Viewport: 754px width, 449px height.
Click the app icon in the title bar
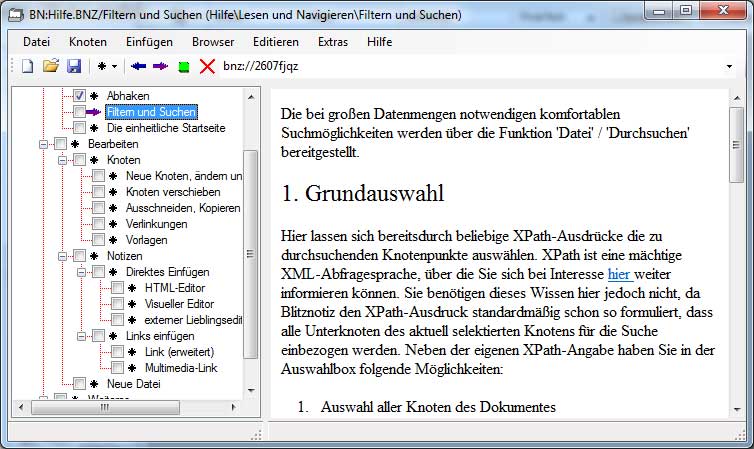pos(16,14)
